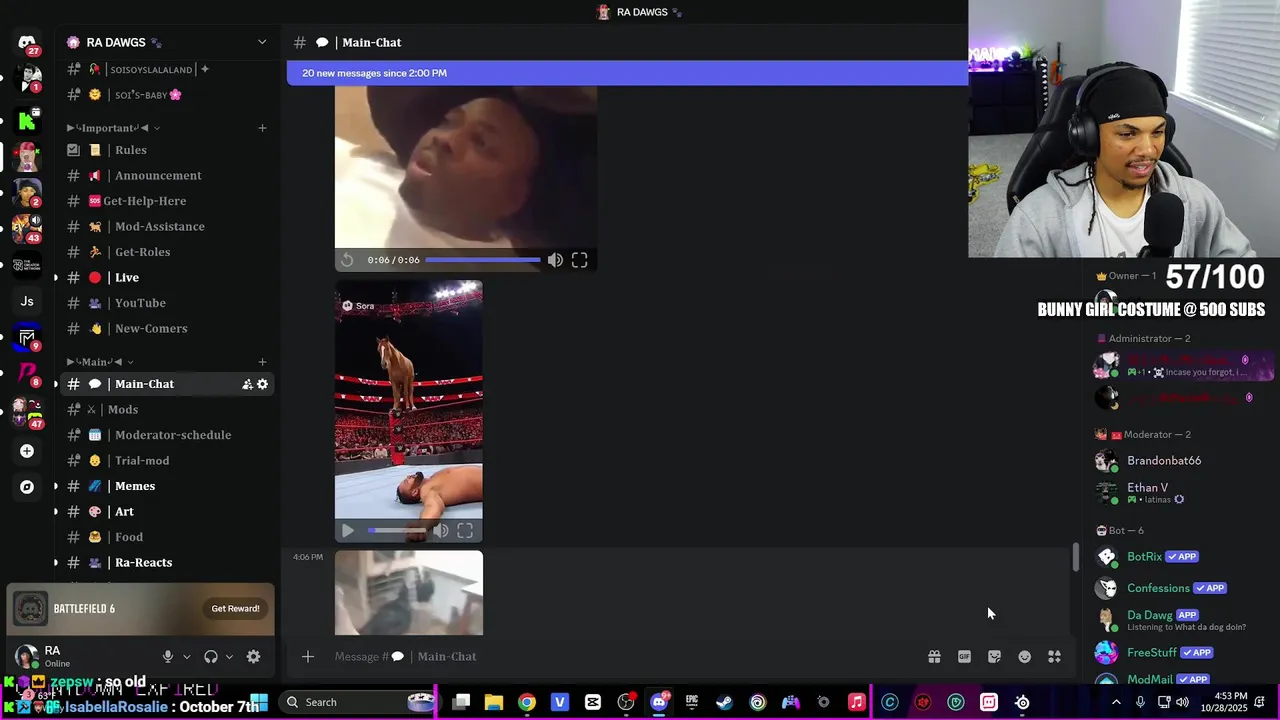Open the GIF picker
Viewport: 1280px width, 720px height.
coord(964,657)
